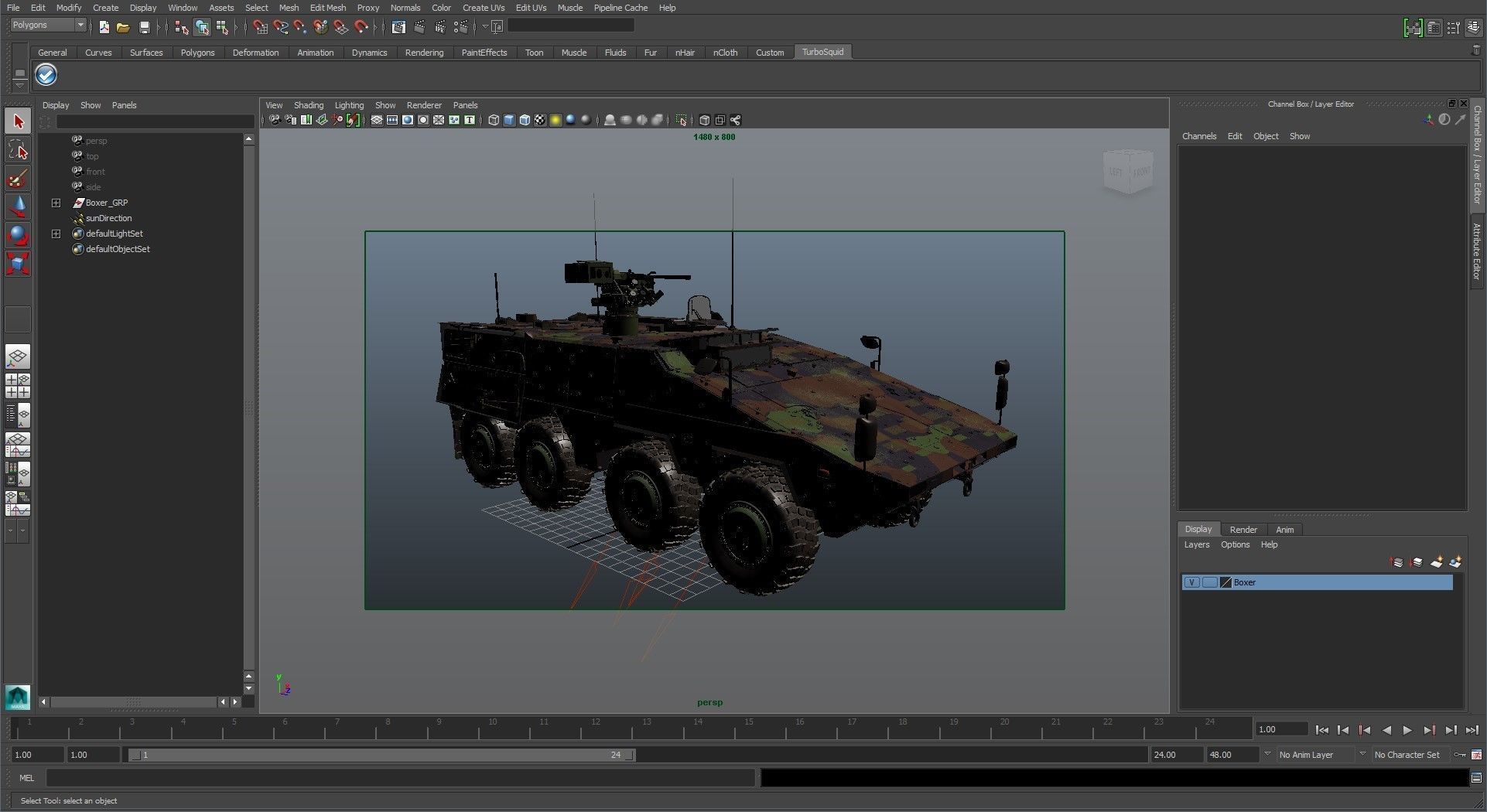Click the current frame number field
The width and height of the screenshot is (1487, 812).
1281,729
